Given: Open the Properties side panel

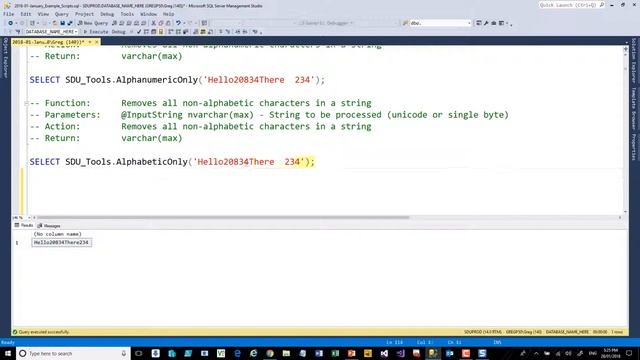Looking at the screenshot, I should point(634,147).
